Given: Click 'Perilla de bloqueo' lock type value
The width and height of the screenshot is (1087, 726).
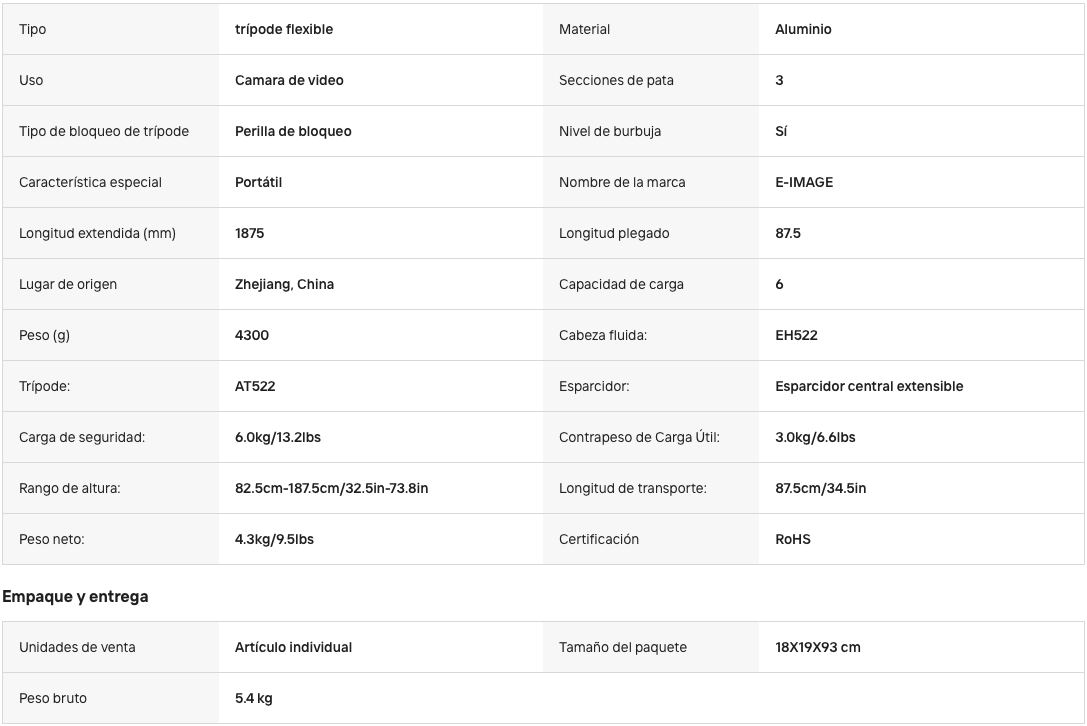Looking at the screenshot, I should tap(293, 131).
